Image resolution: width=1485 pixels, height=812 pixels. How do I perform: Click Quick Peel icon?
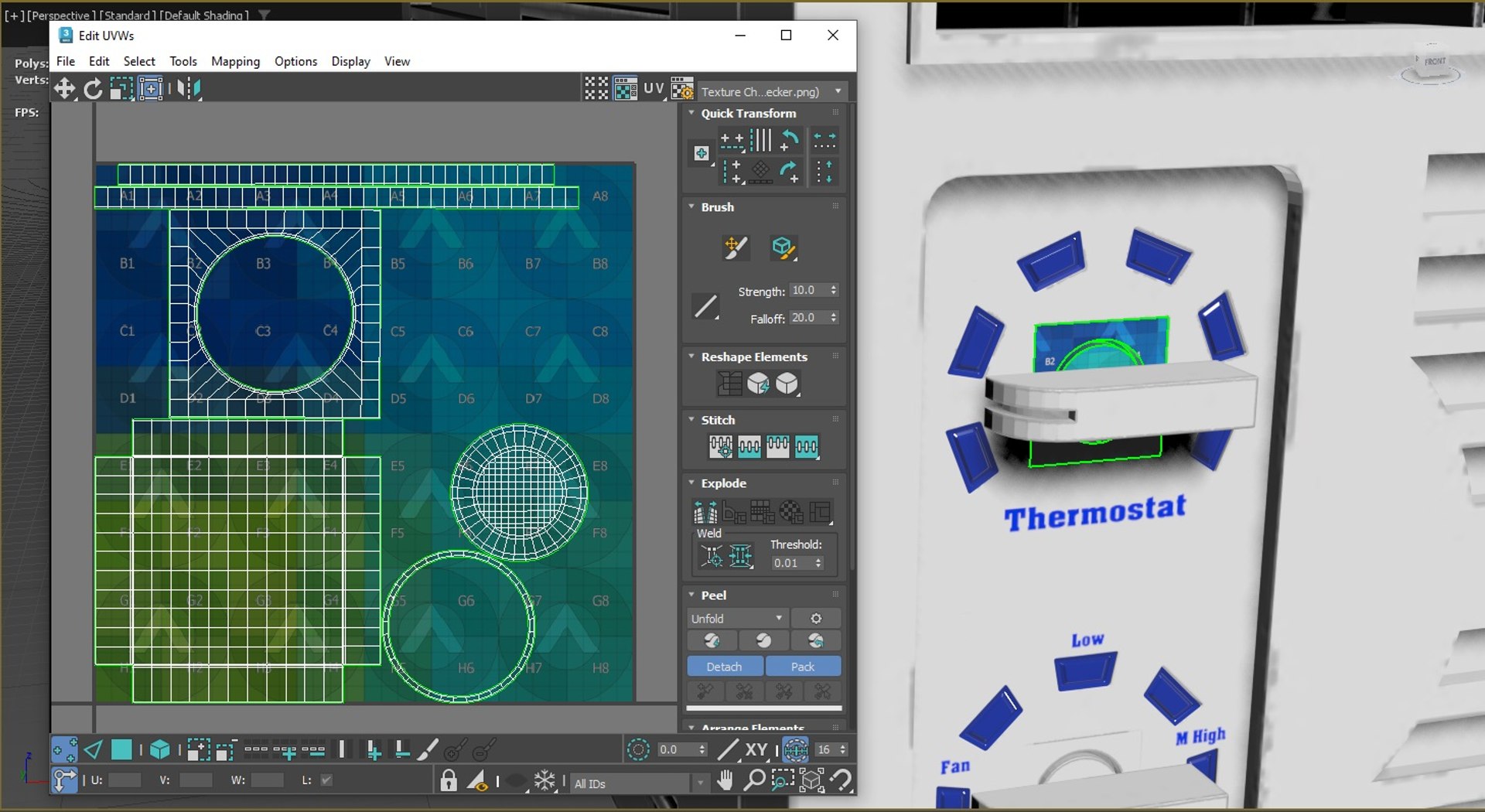[712, 640]
